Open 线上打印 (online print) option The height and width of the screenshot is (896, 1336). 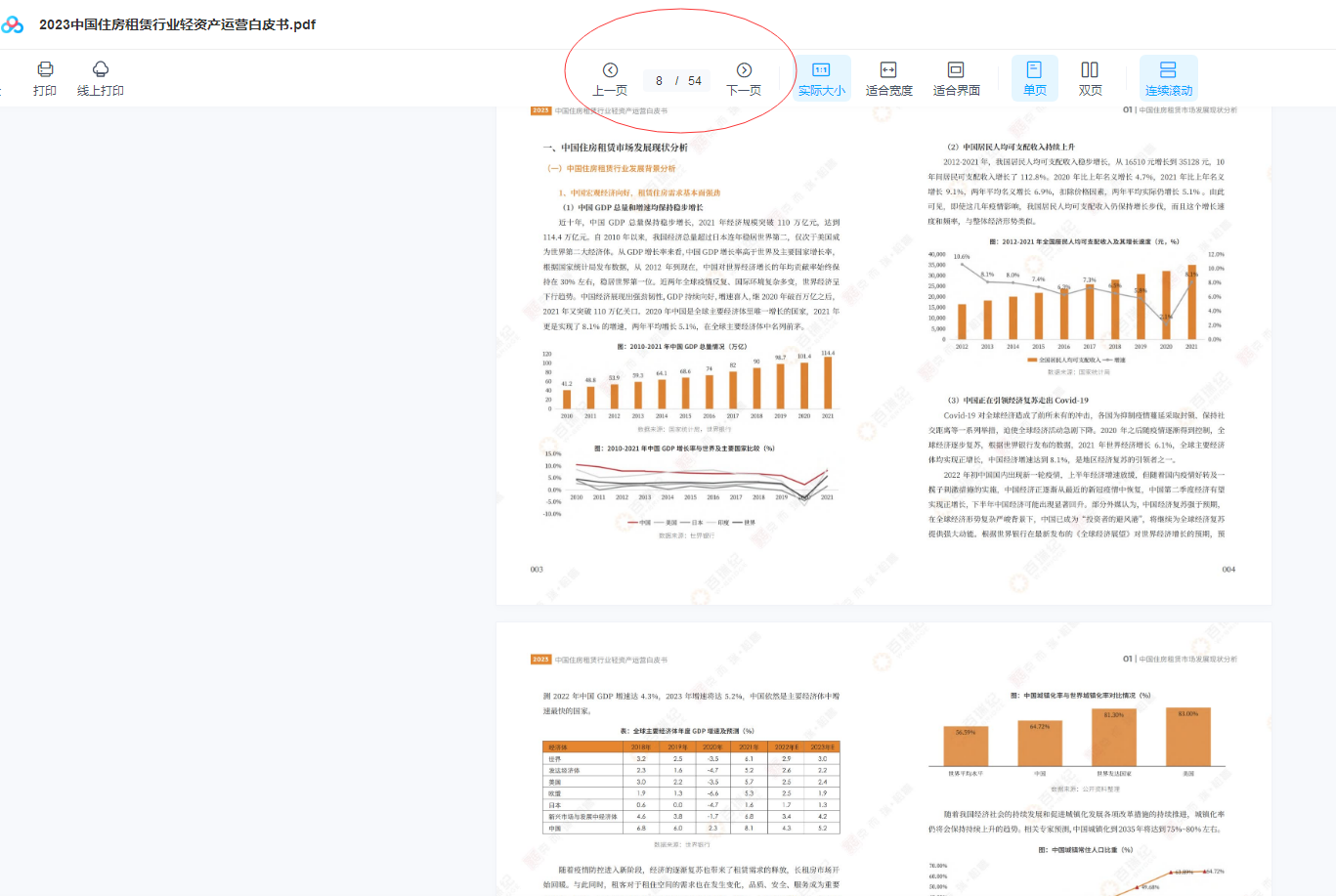100,78
